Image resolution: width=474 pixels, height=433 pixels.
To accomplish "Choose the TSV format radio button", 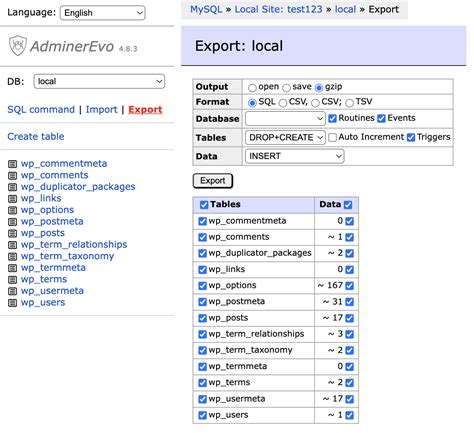I will point(349,103).
